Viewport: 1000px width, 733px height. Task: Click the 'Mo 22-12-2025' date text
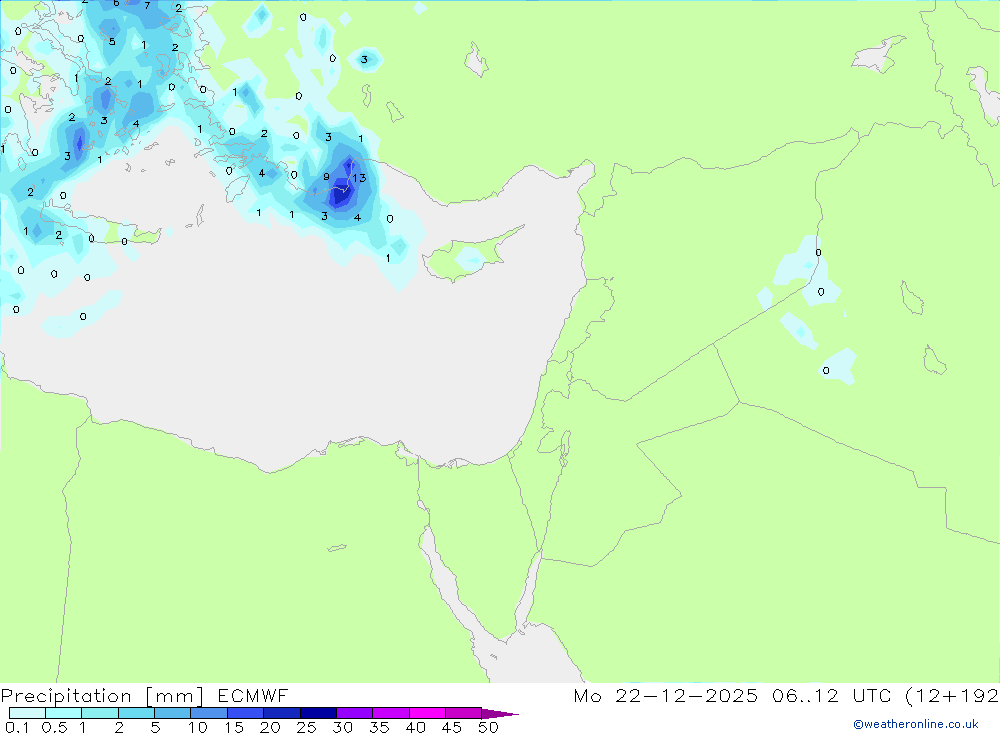coord(665,695)
